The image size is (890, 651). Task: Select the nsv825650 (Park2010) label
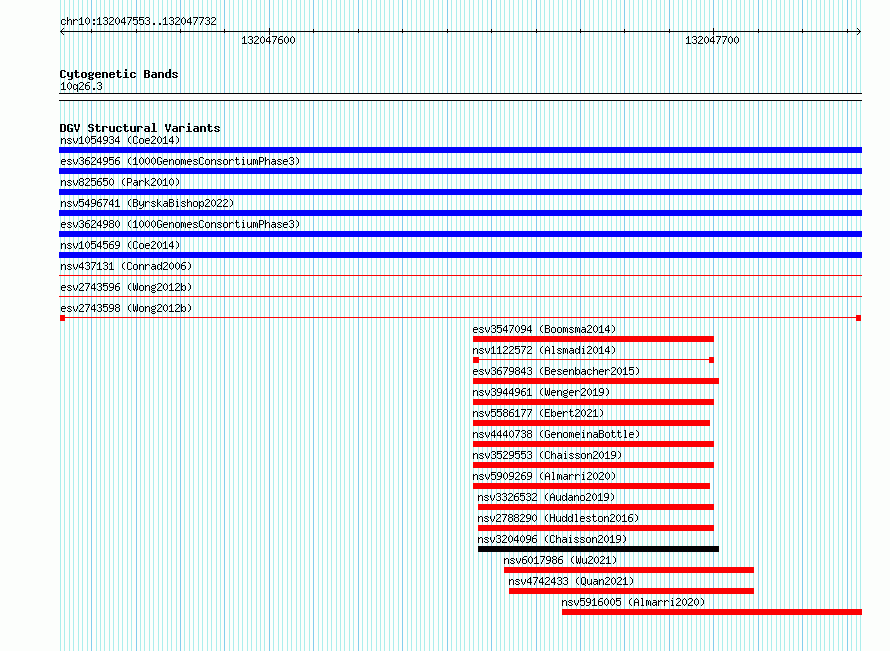(x=120, y=182)
